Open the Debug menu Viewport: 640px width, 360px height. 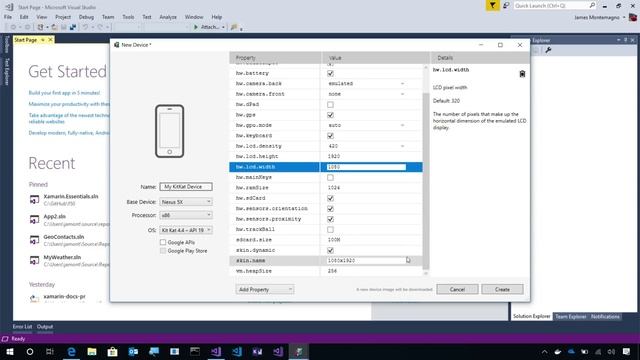pos(86,17)
